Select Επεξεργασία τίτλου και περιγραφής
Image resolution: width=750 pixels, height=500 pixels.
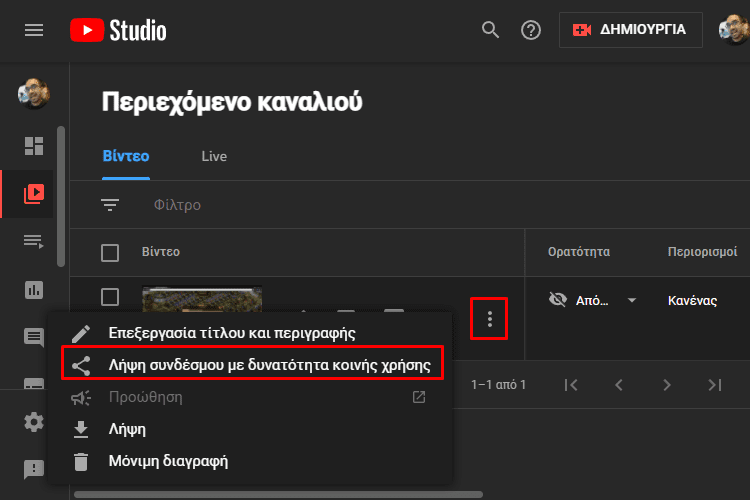[x=250, y=333]
